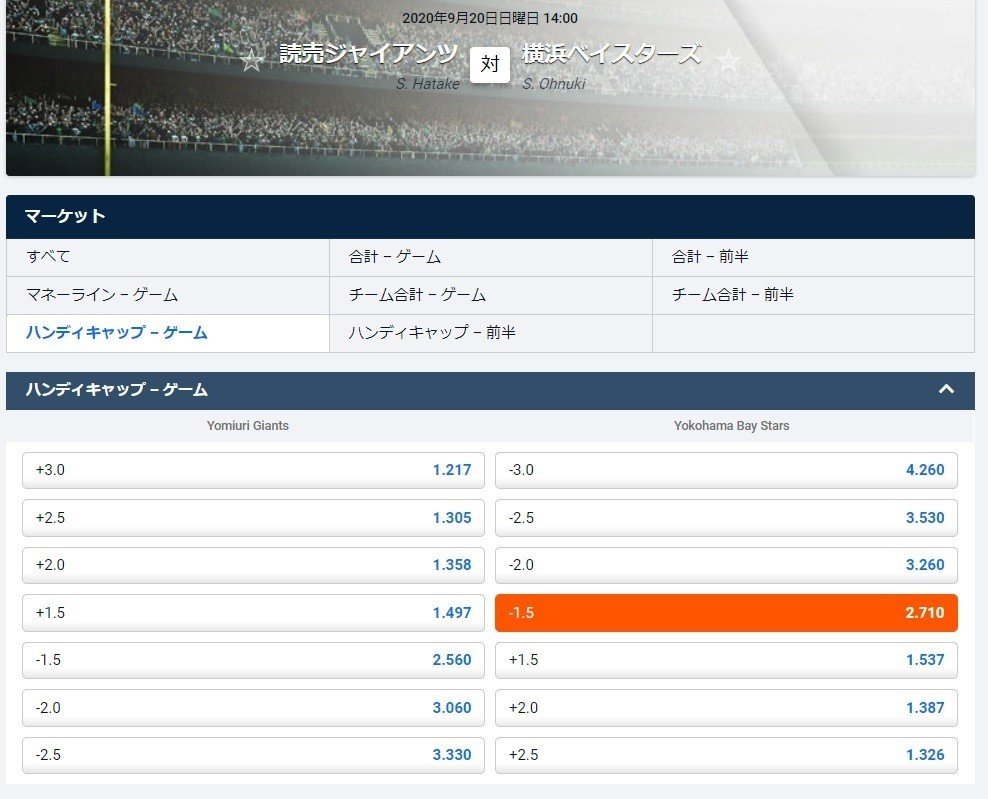The image size is (988, 799).
Task: Bet Bay Stars -2.5 at 3.530
Action: point(727,518)
